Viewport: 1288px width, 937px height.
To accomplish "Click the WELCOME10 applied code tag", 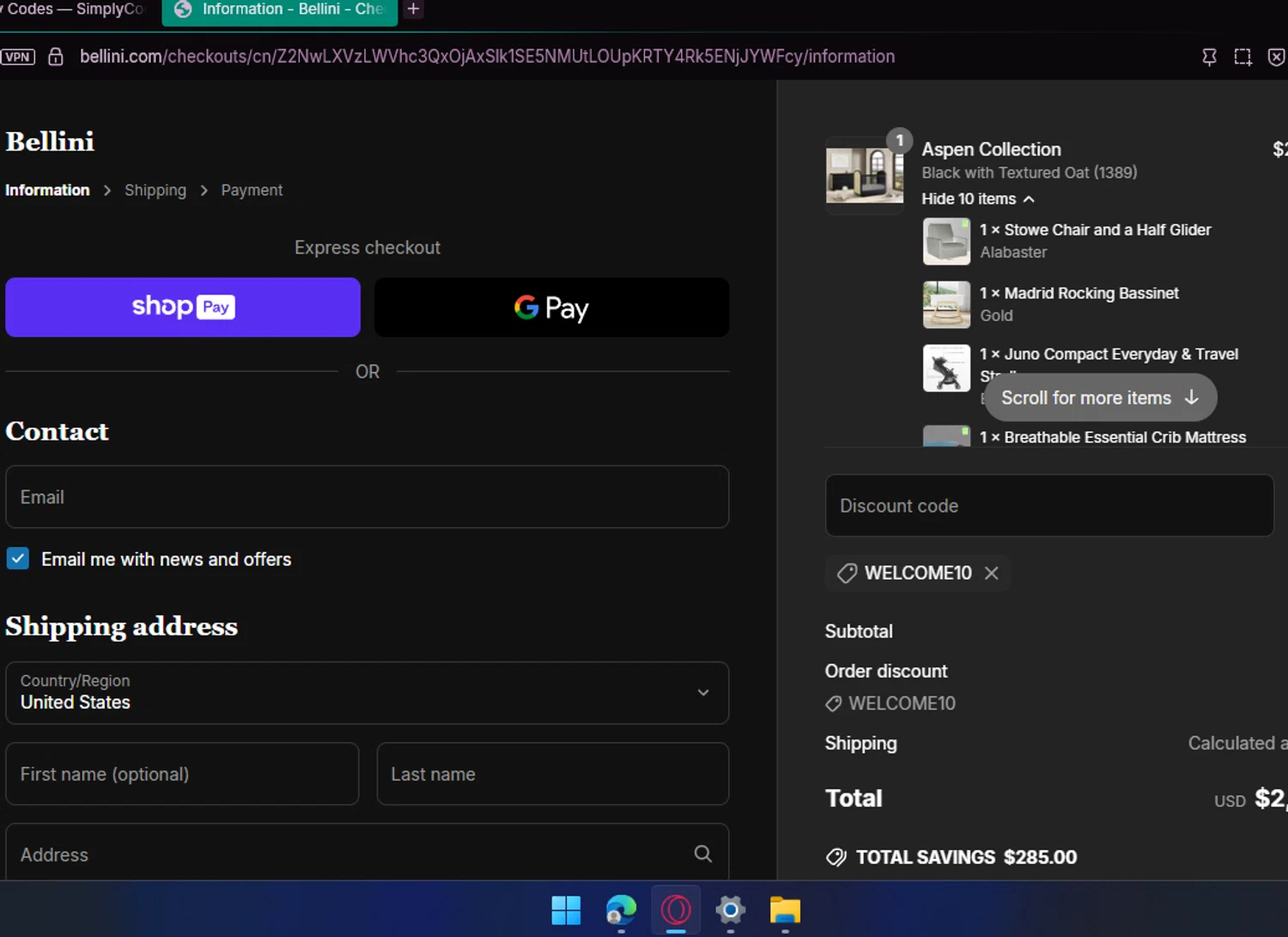I will tap(918, 573).
